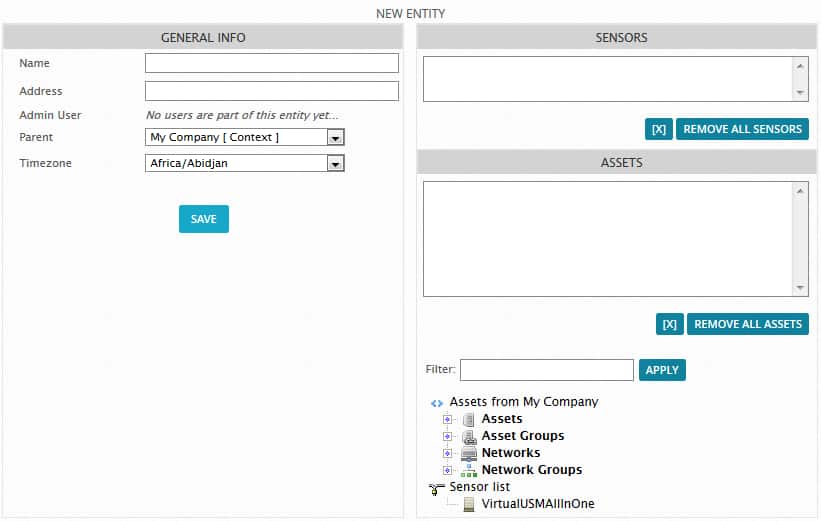Click the Networks icon in tree

point(469,453)
